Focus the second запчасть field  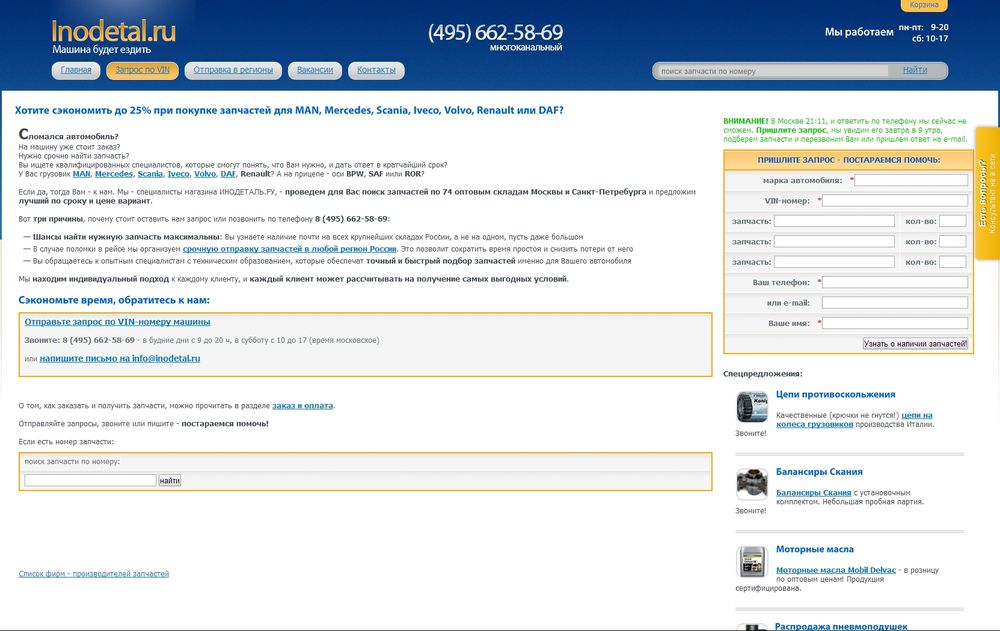pyautogui.click(x=834, y=242)
